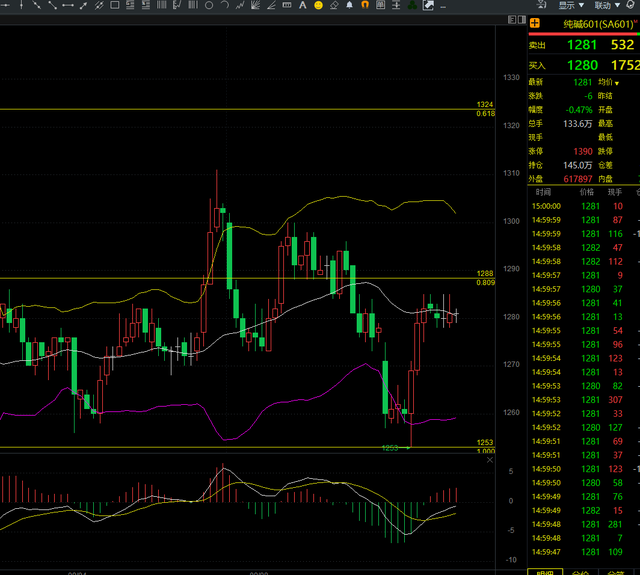Toggle the left panel layout icon
Image resolution: width=640 pixels, height=575 pixels.
coord(511,20)
